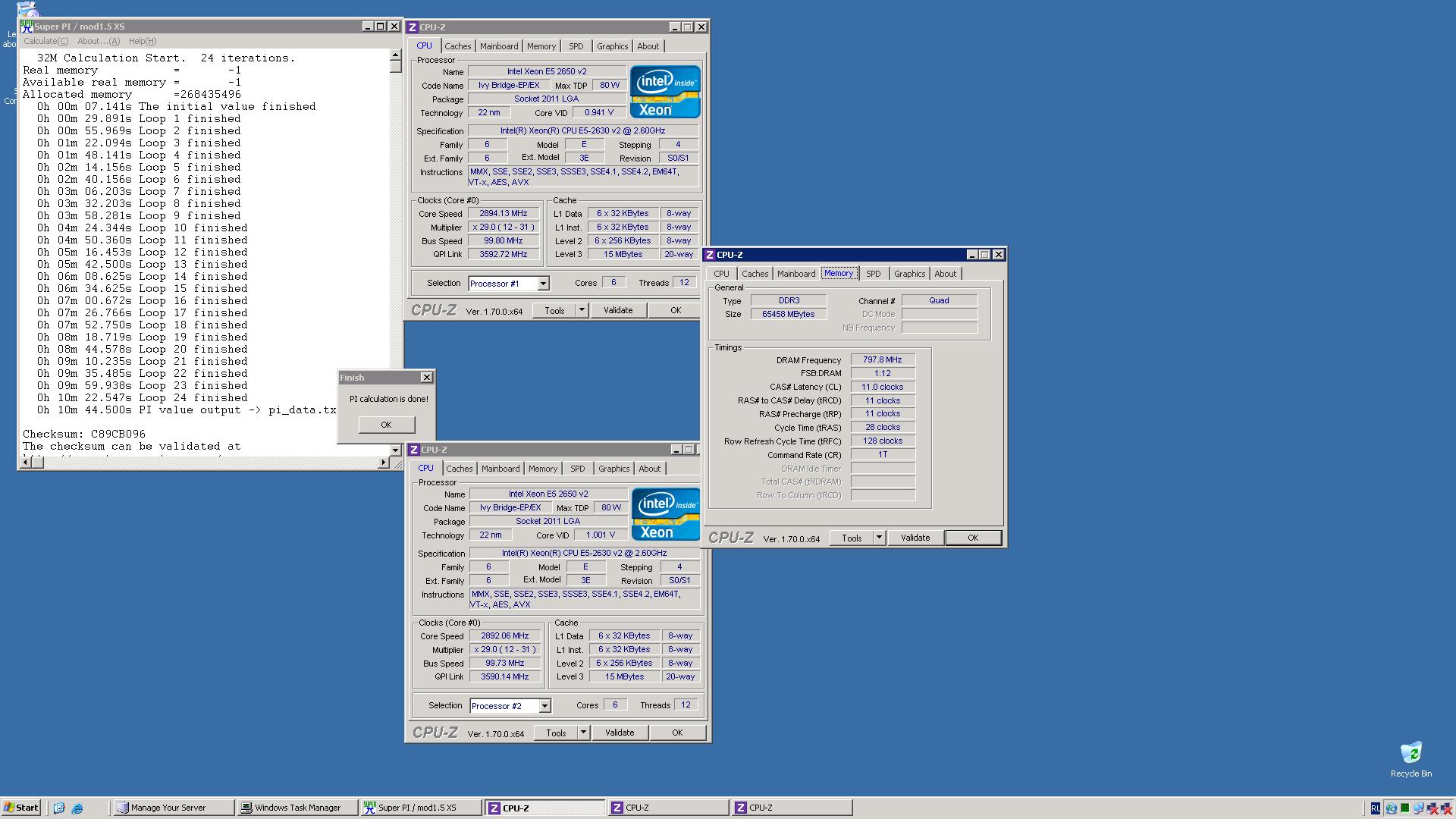Click Super PI vertical scrollbar down arrow
This screenshot has height=819, width=1456.
[395, 450]
